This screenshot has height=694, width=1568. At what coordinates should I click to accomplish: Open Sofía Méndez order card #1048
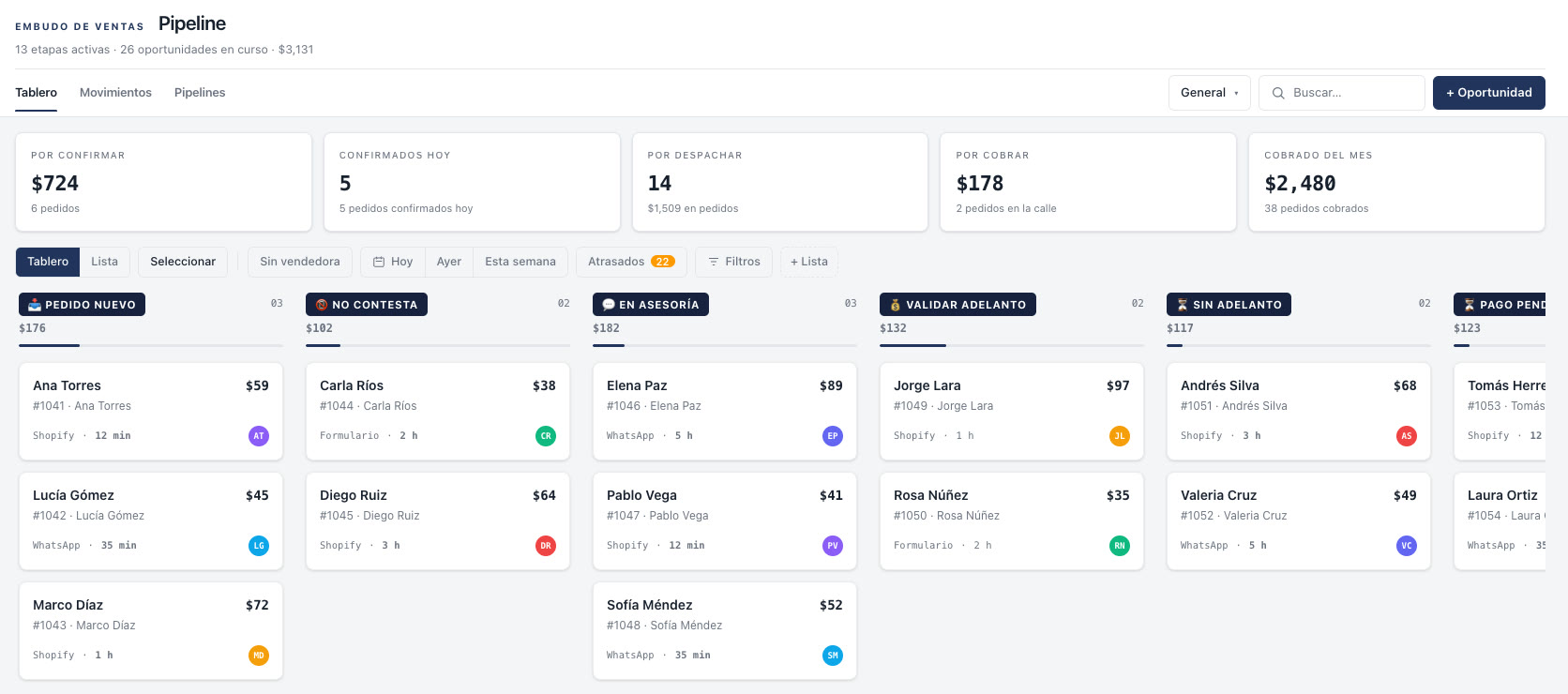point(725,631)
